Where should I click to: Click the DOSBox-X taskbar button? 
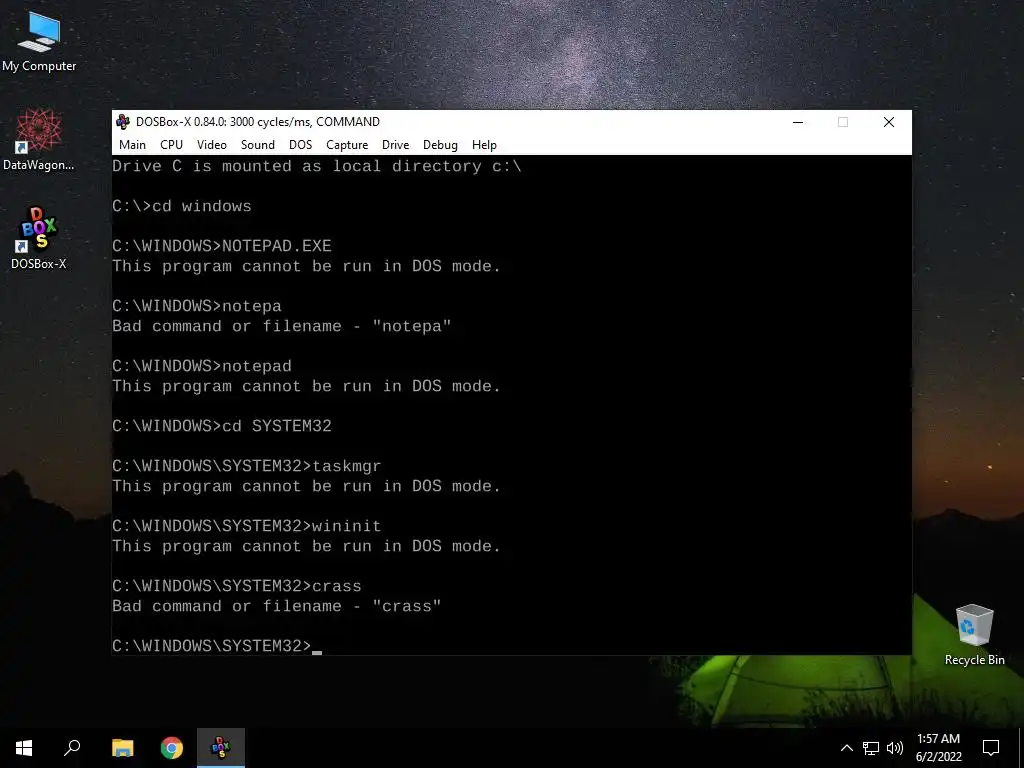(x=221, y=748)
